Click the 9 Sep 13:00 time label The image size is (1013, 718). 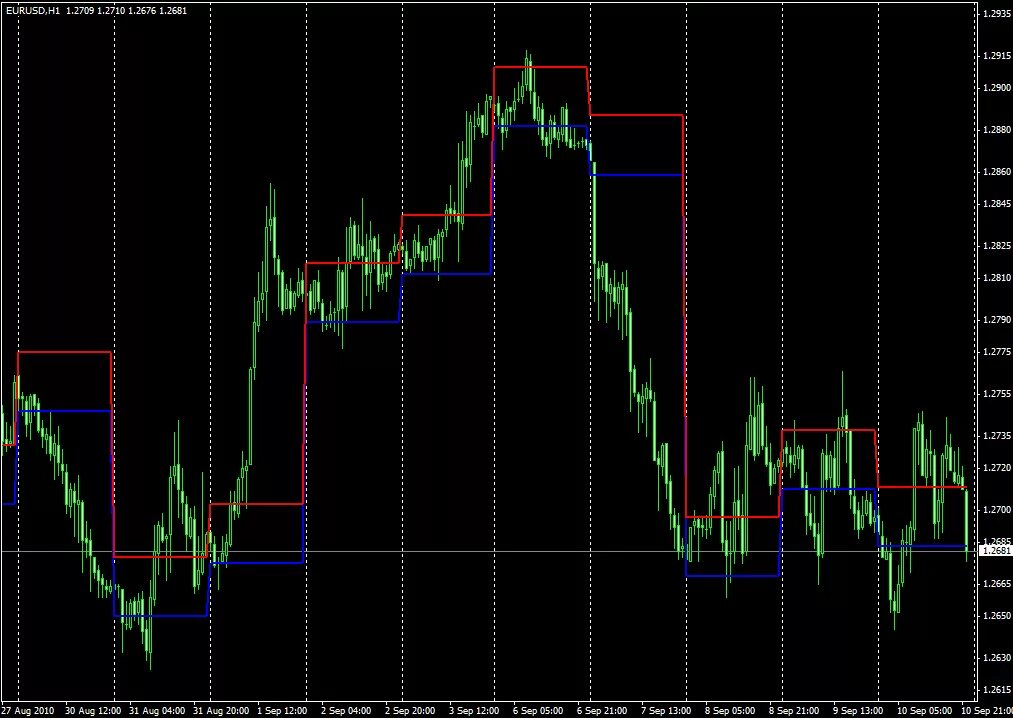coord(857,711)
